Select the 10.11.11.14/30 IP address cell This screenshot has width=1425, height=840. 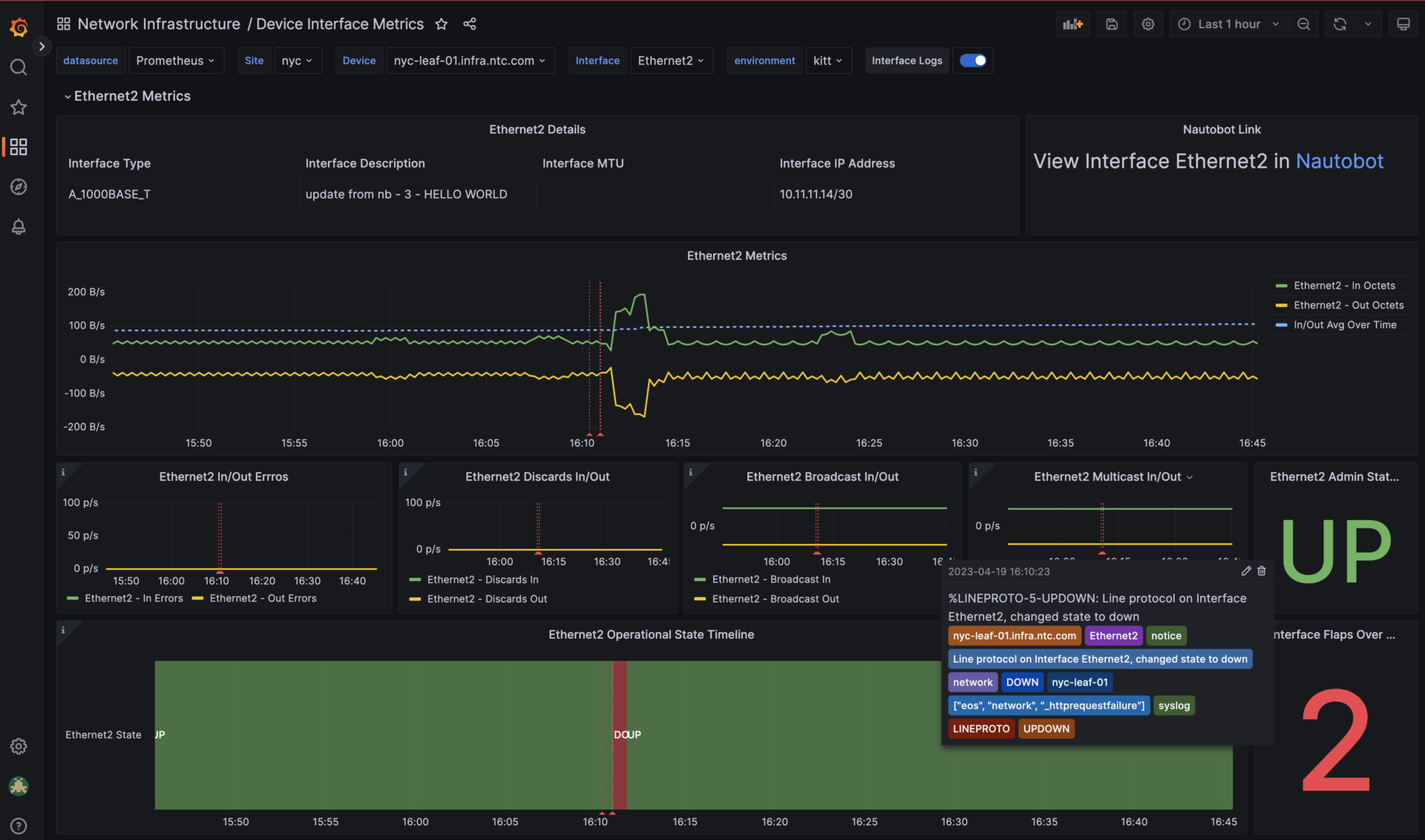pyautogui.click(x=816, y=194)
